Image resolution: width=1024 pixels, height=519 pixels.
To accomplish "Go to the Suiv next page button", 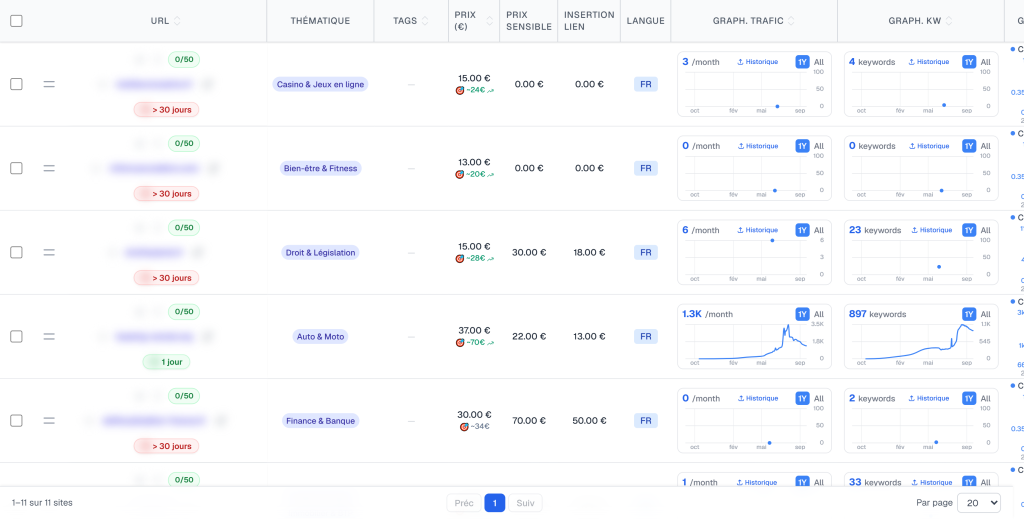I will pos(525,503).
